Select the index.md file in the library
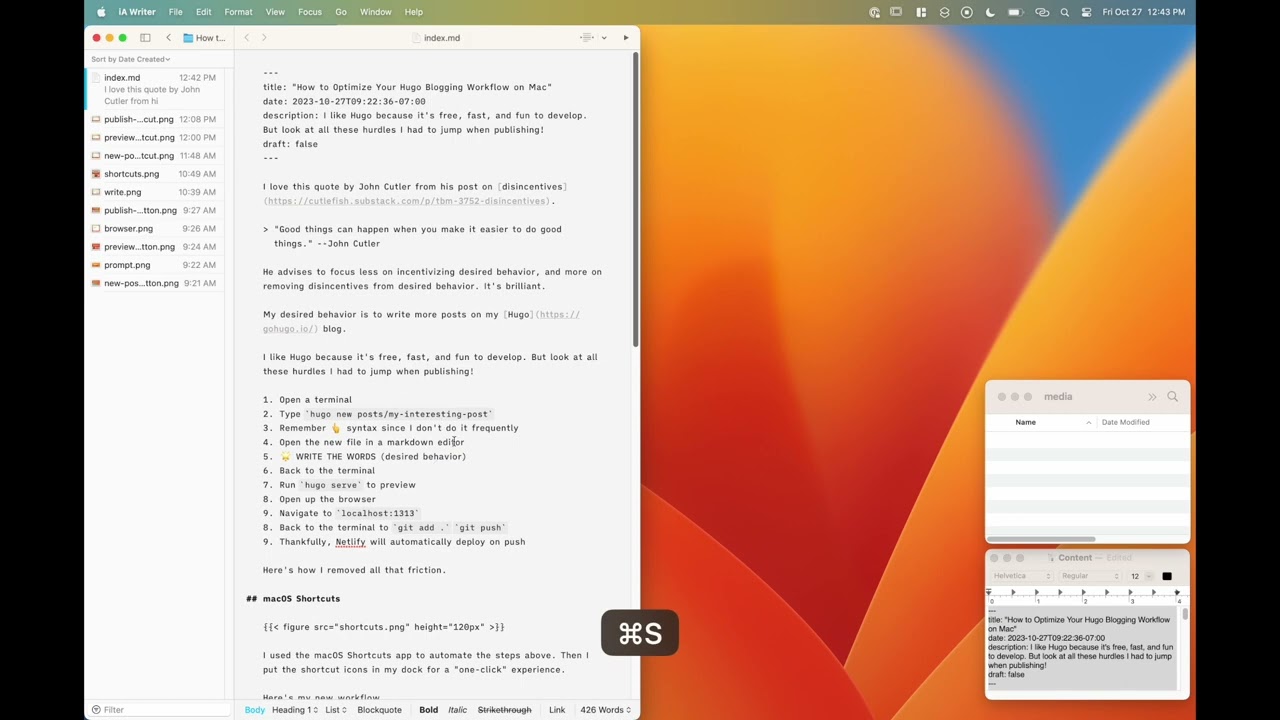This screenshot has height=720, width=1280. point(154,89)
